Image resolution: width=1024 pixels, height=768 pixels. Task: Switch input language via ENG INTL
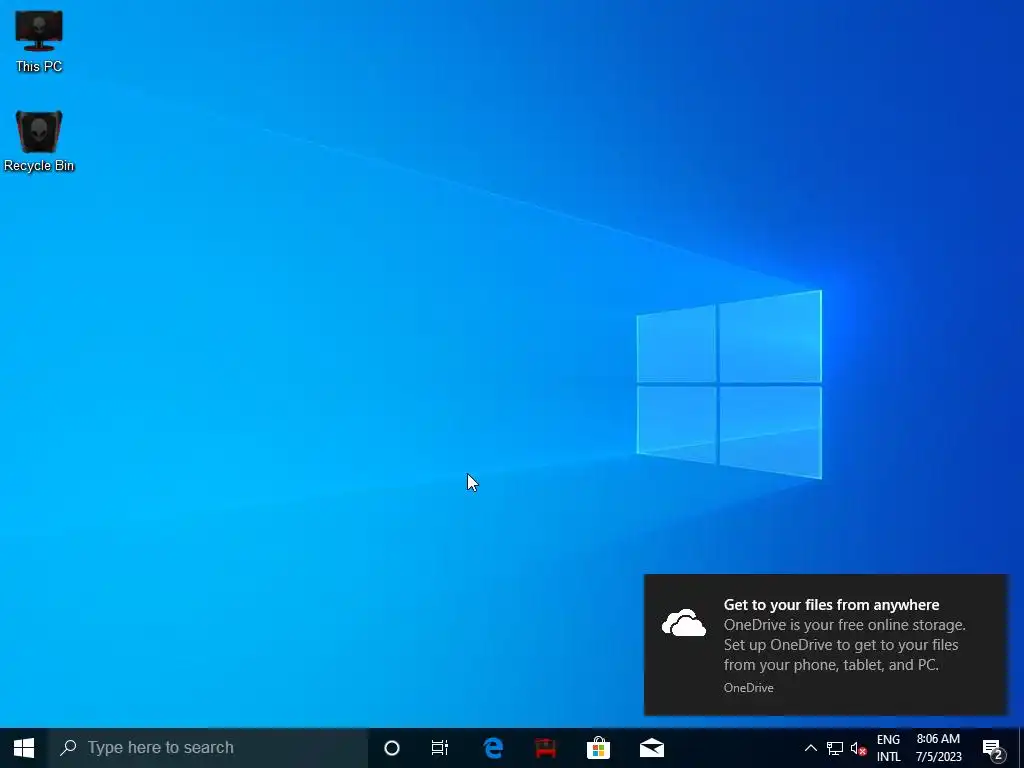coord(888,748)
